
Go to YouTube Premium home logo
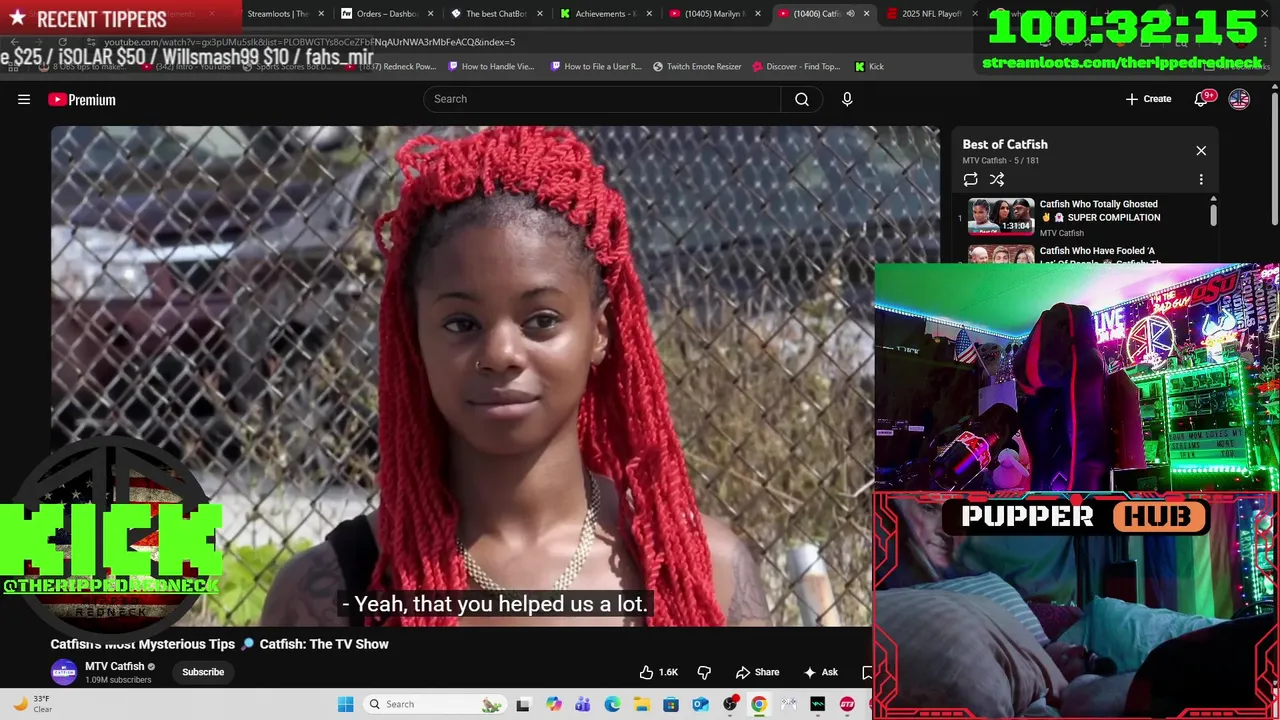tap(82, 99)
